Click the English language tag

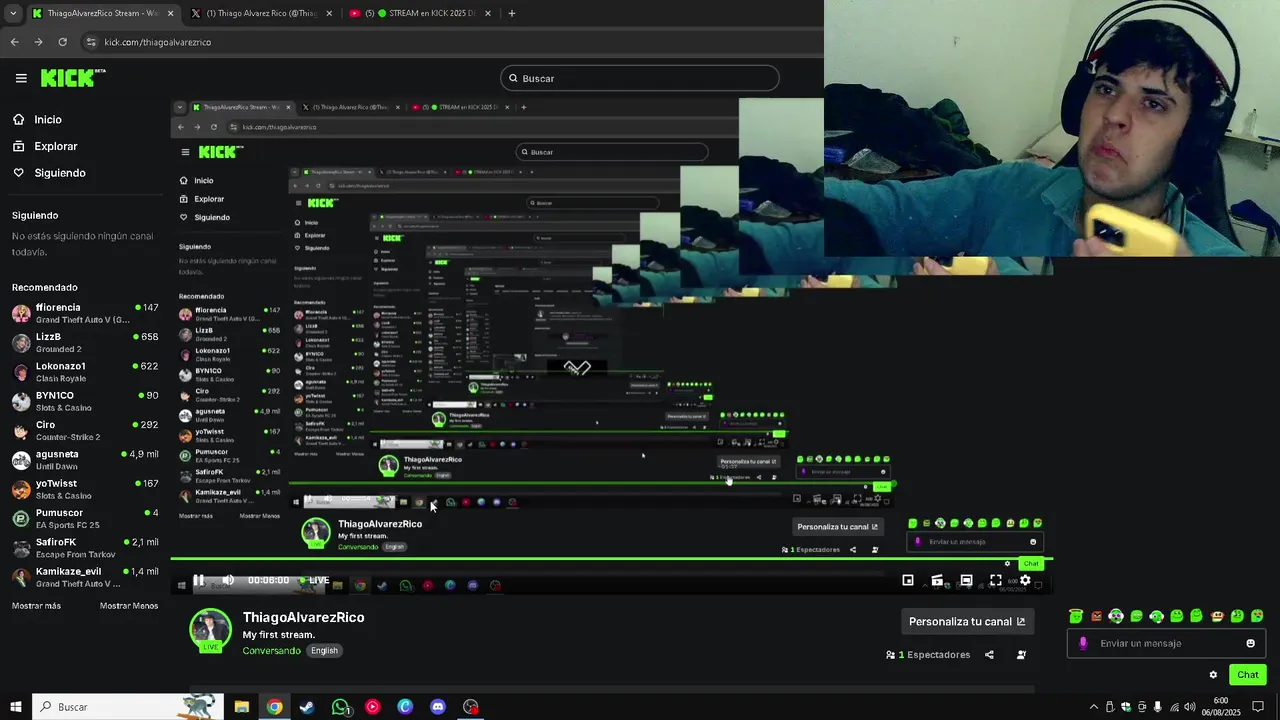click(324, 650)
